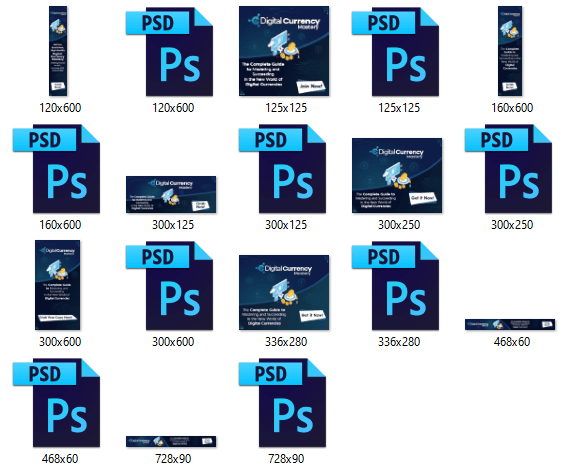567x472 pixels.
Task: Click the 300x125 banner image thumbnail
Action: click(171, 195)
